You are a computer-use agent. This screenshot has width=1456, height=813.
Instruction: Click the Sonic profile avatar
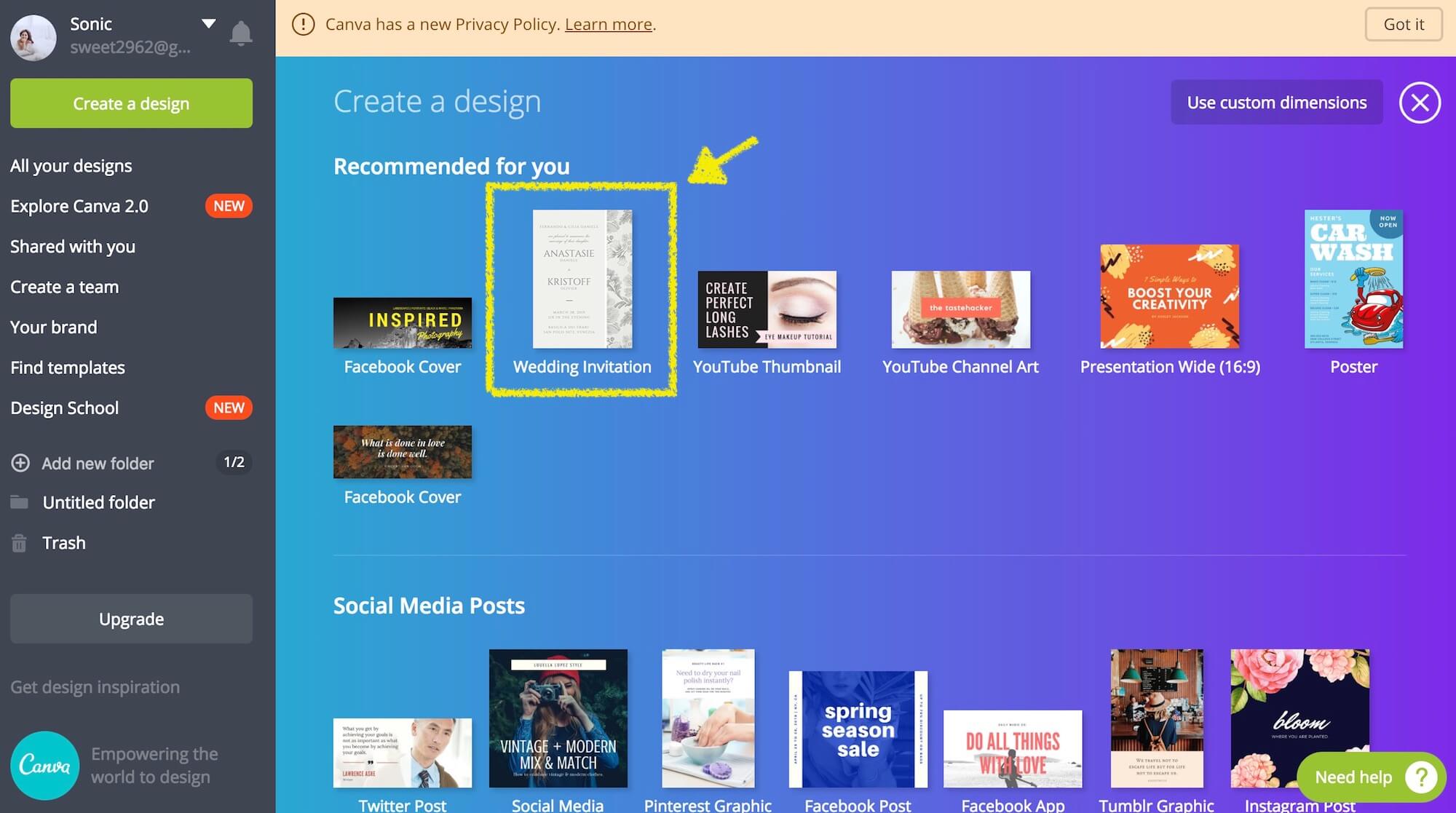33,36
